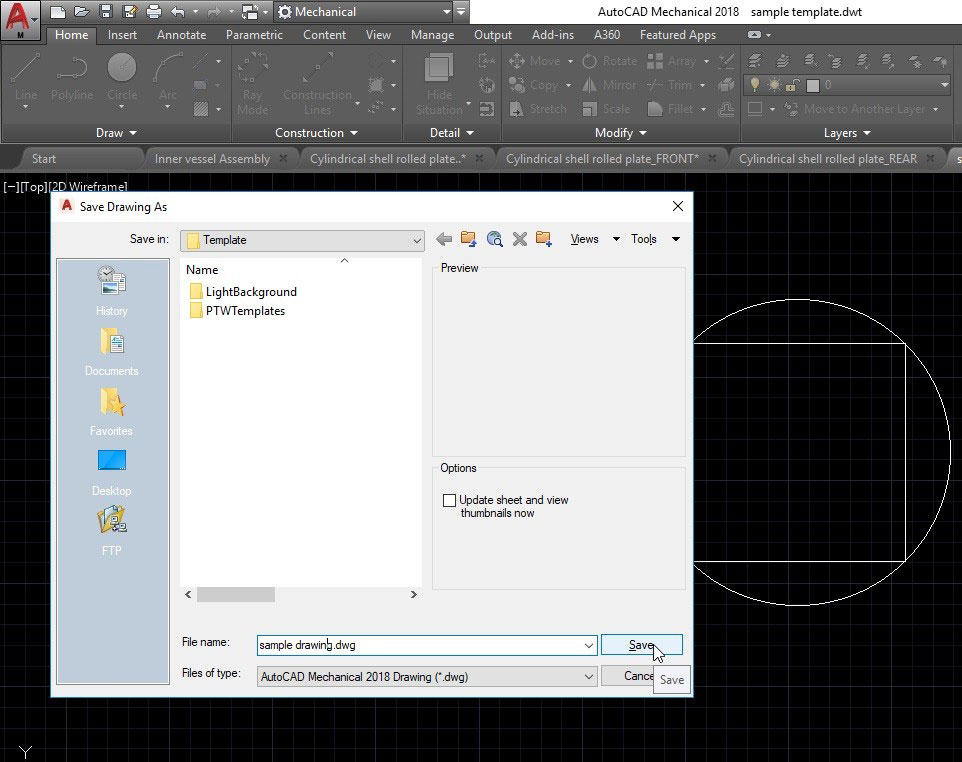Open History in the places sidebar

(111, 290)
